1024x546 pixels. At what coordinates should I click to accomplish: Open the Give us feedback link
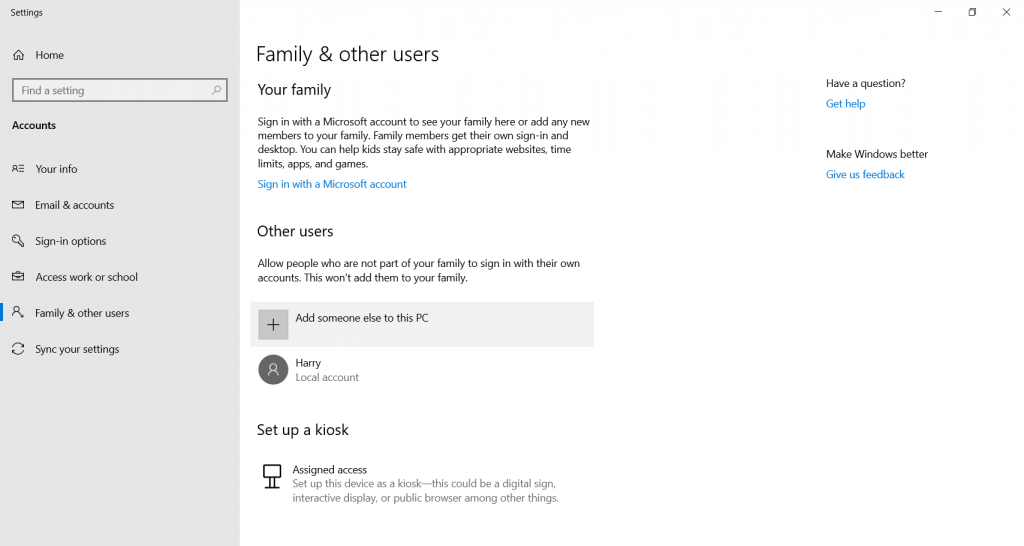pyautogui.click(x=865, y=174)
